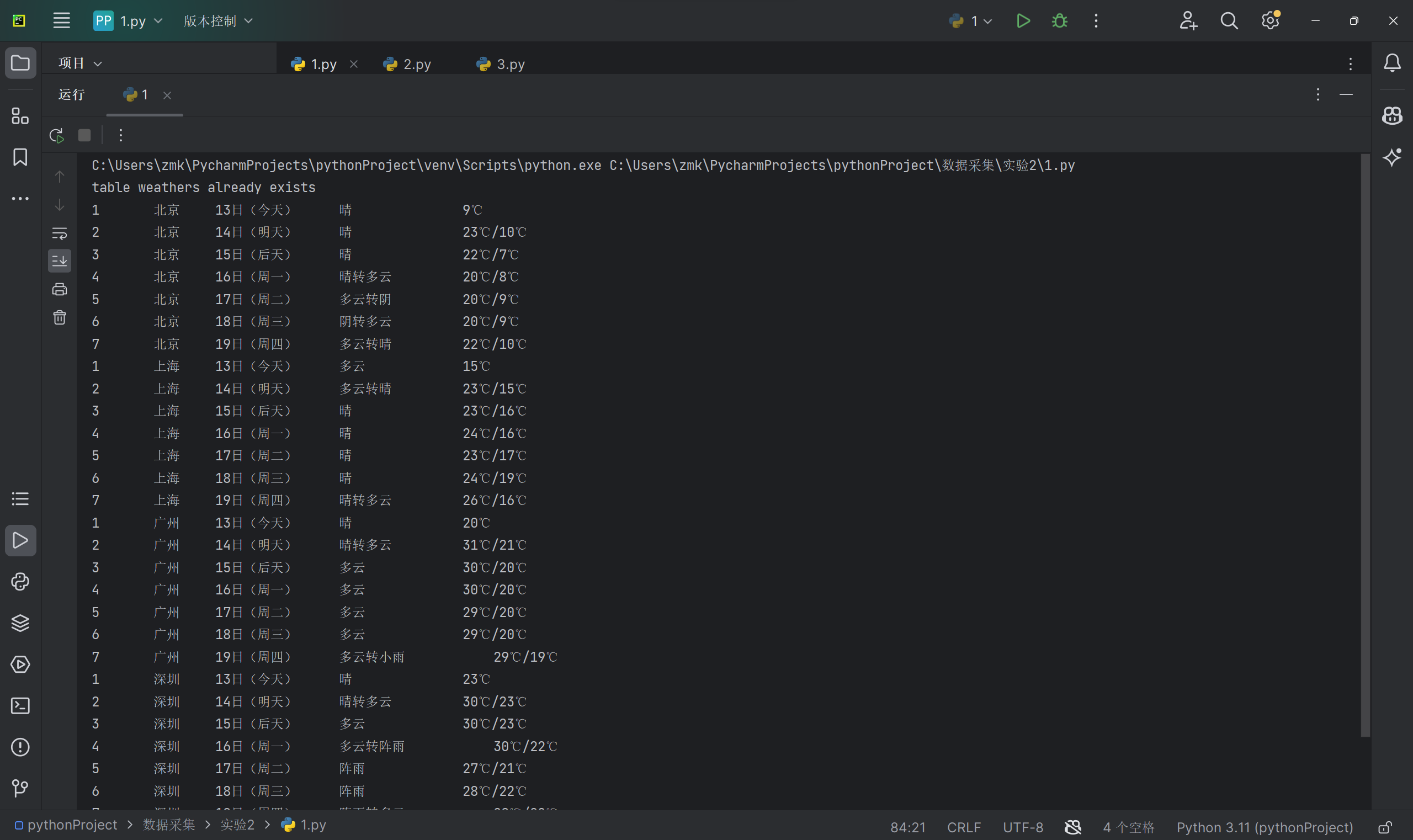Screen dimensions: 1413x840
Task: Open the 1.py project dropdown
Action: click(128, 21)
